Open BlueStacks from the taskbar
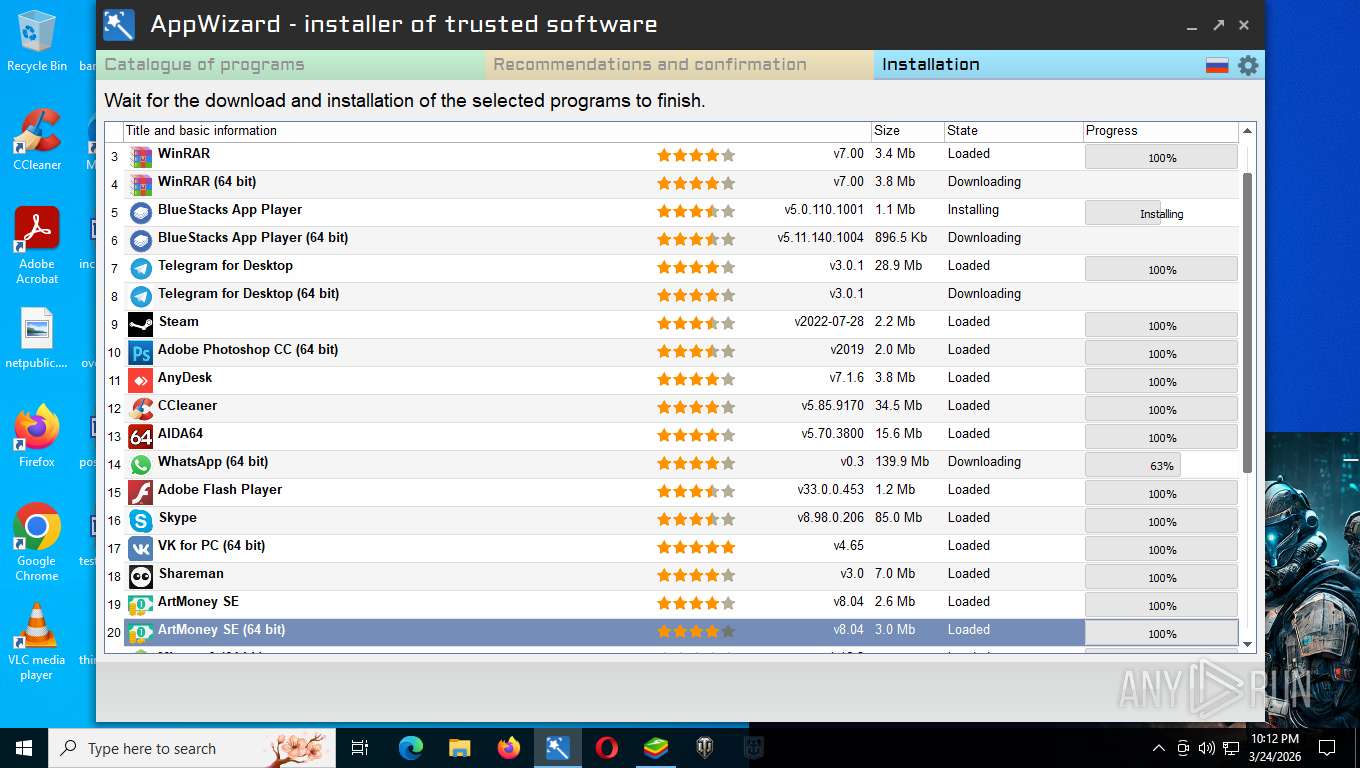The width and height of the screenshot is (1360, 768). [x=656, y=748]
